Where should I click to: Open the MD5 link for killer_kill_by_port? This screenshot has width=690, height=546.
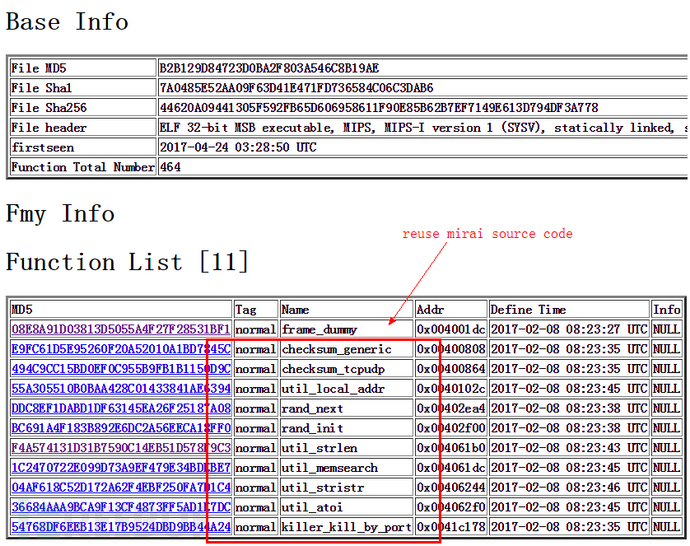(121, 527)
